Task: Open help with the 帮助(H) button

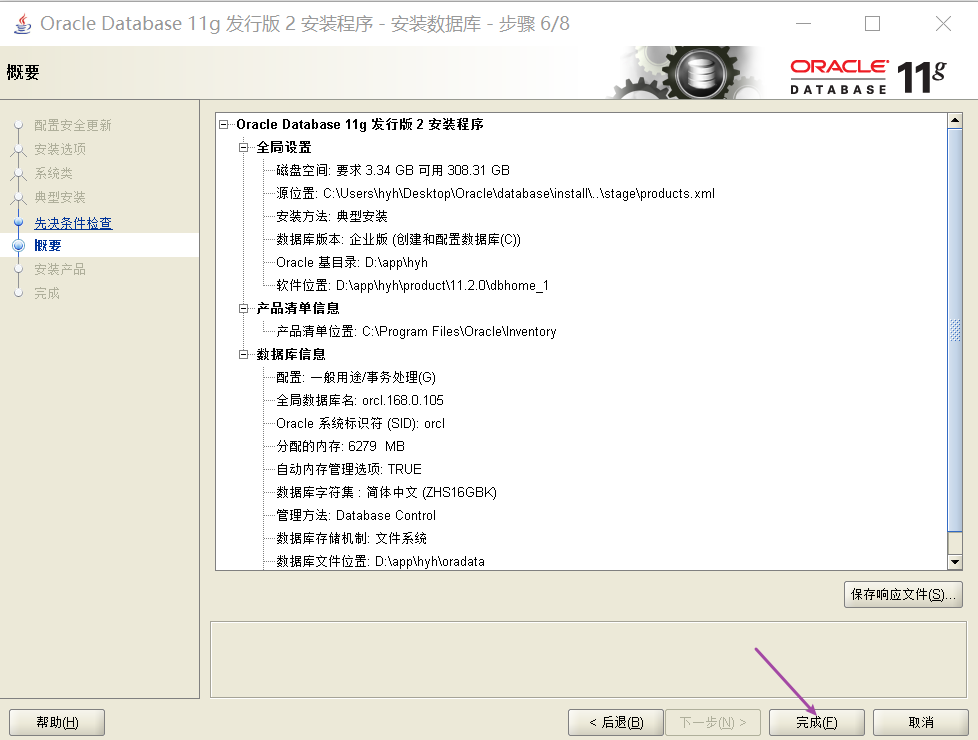Action: (x=57, y=722)
